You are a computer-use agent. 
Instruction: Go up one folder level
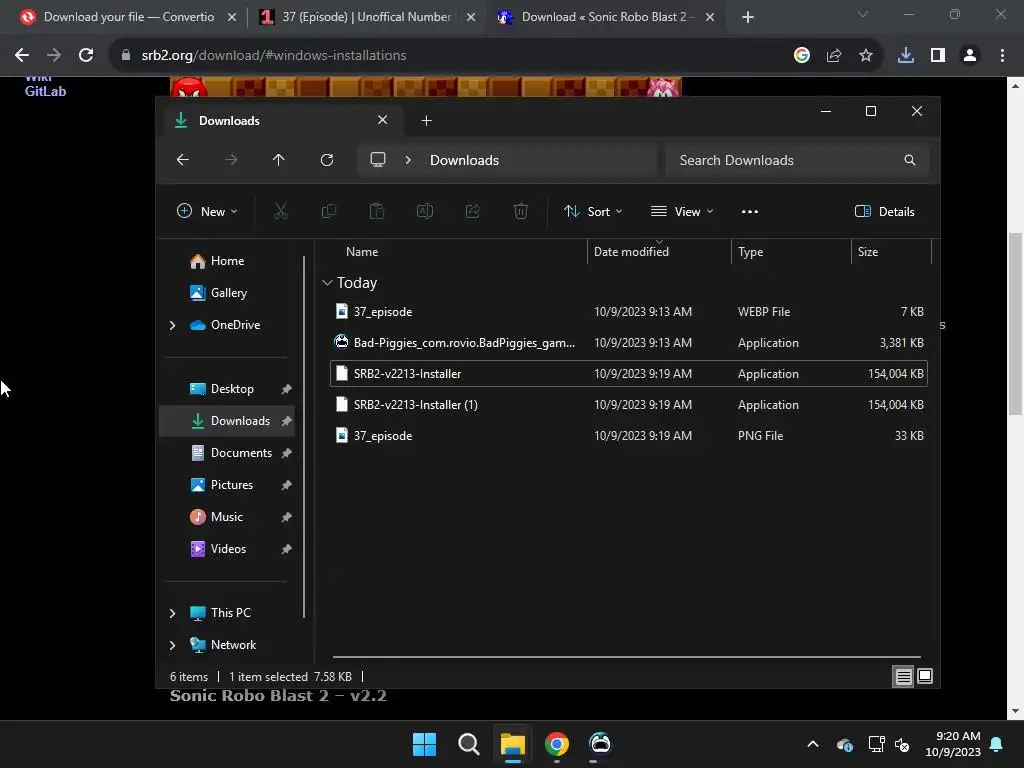tap(279, 160)
